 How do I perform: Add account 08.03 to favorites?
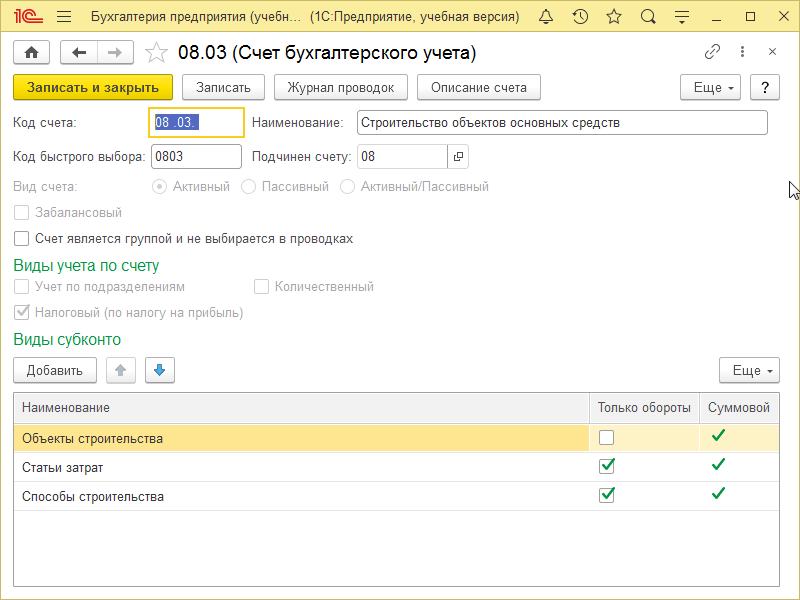click(156, 53)
